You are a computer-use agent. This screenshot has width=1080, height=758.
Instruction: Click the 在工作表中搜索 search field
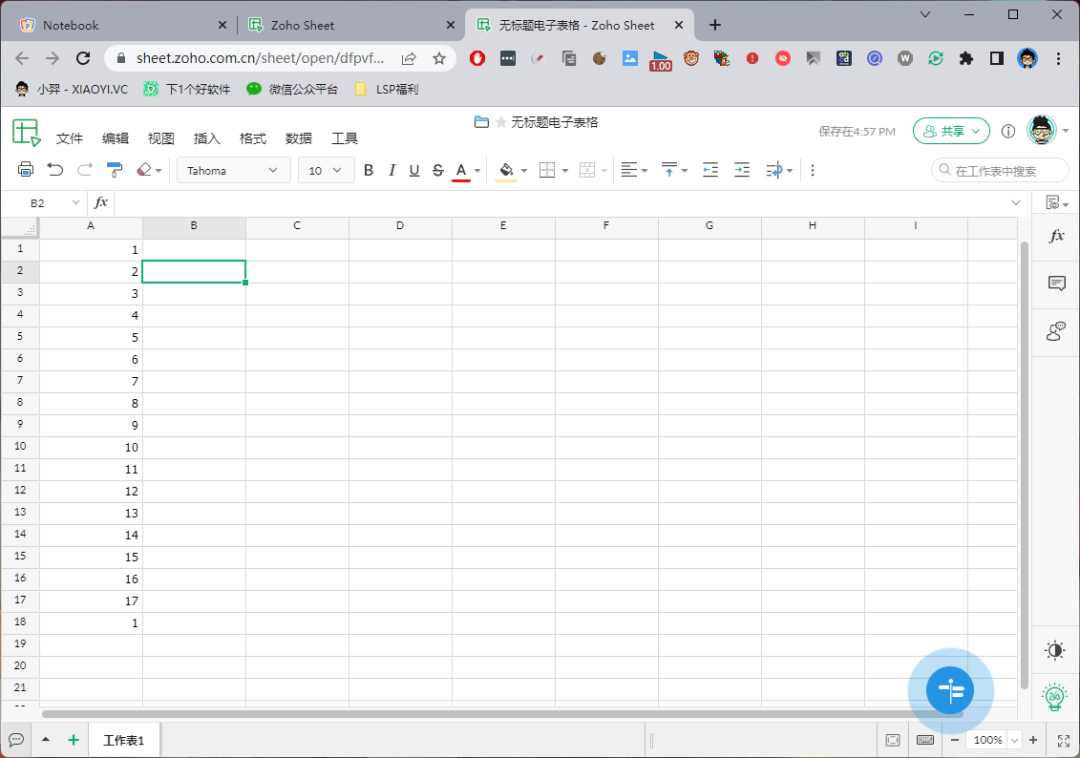[999, 170]
